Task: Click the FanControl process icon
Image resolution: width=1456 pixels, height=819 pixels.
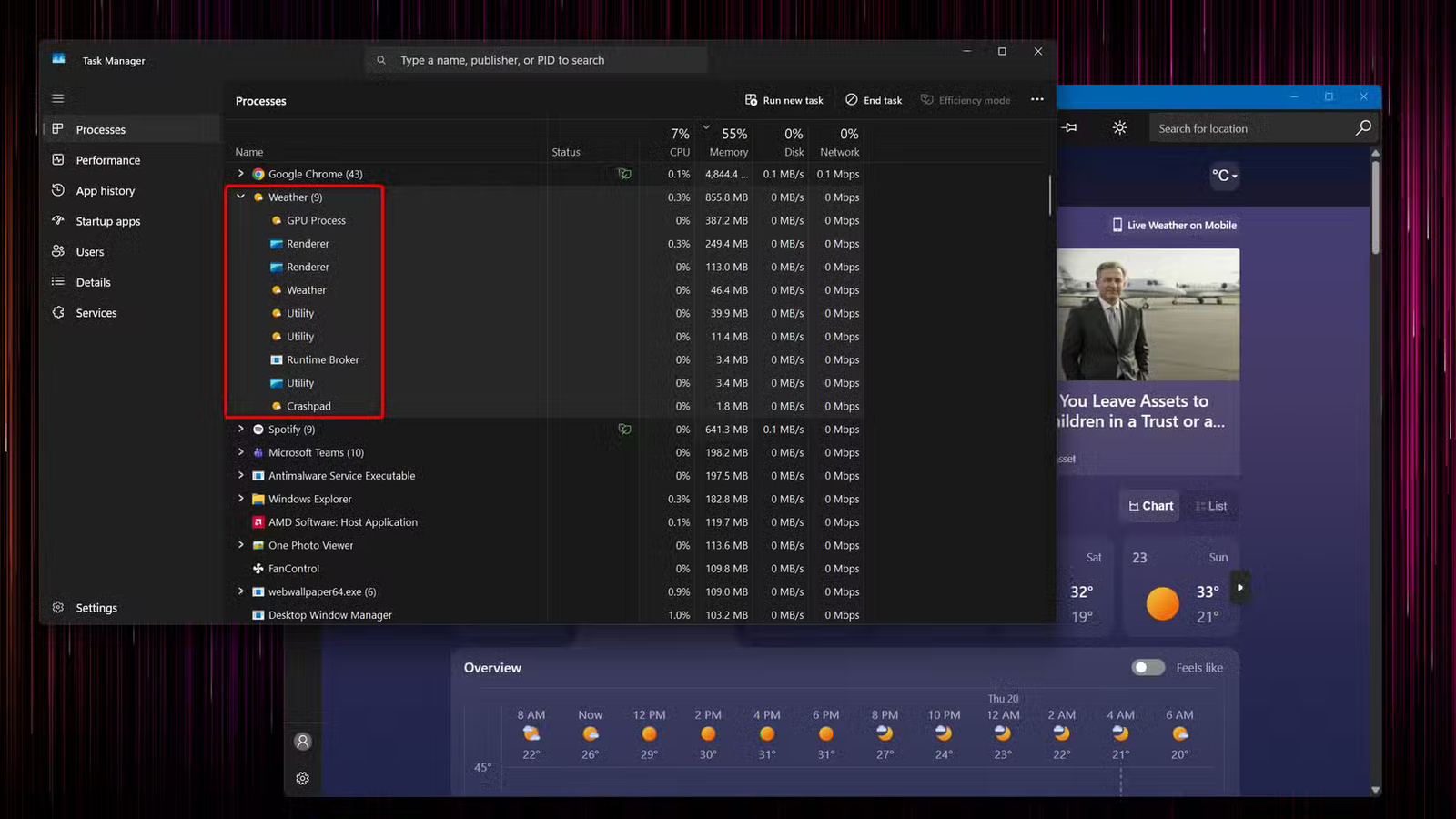Action: coord(258,569)
